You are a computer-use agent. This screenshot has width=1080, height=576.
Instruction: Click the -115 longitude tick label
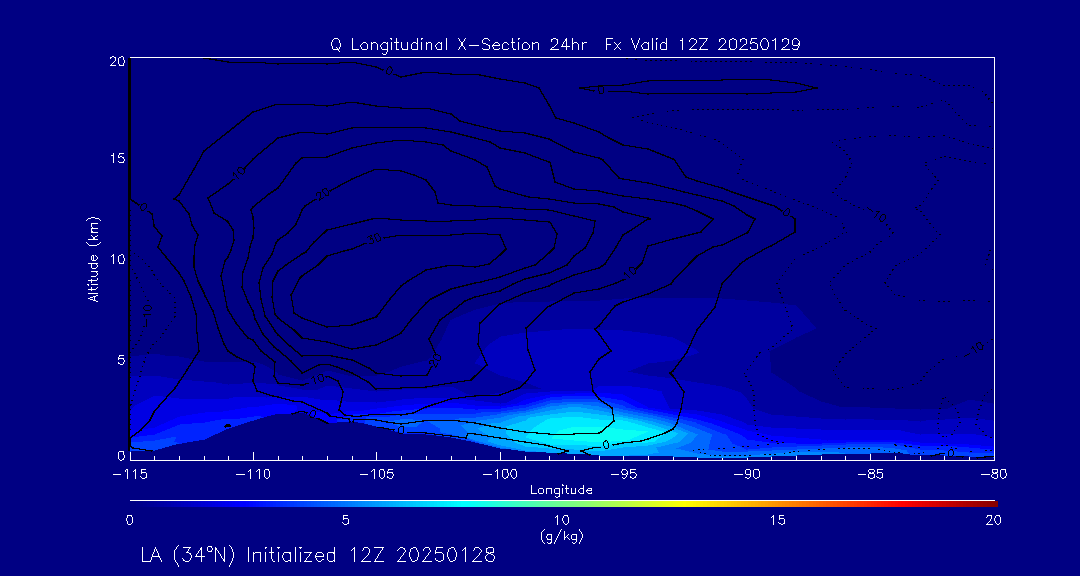coord(129,475)
